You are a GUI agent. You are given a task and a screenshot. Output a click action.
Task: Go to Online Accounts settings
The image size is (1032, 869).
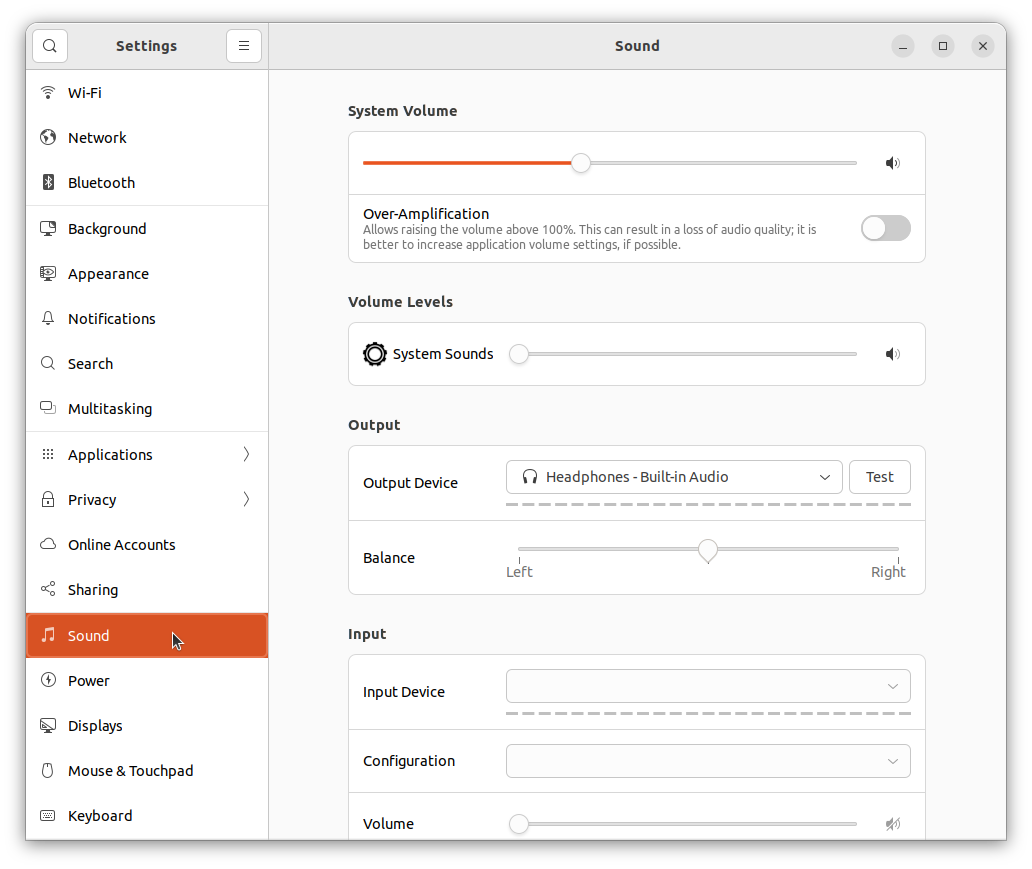tap(147, 544)
